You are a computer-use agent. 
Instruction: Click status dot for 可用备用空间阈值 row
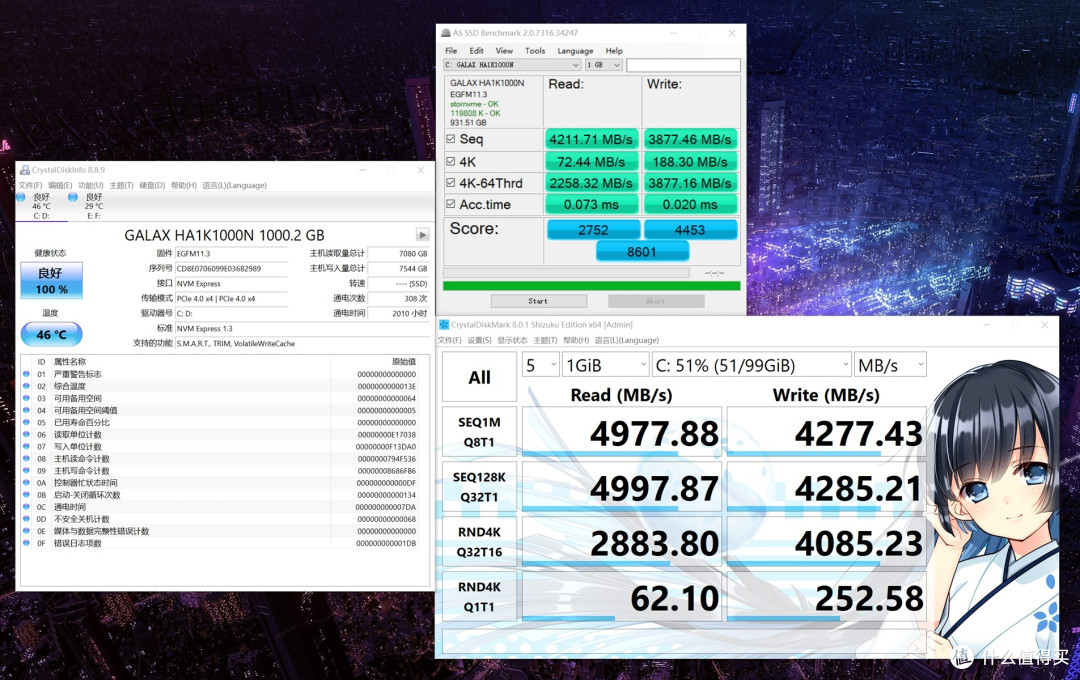26,410
